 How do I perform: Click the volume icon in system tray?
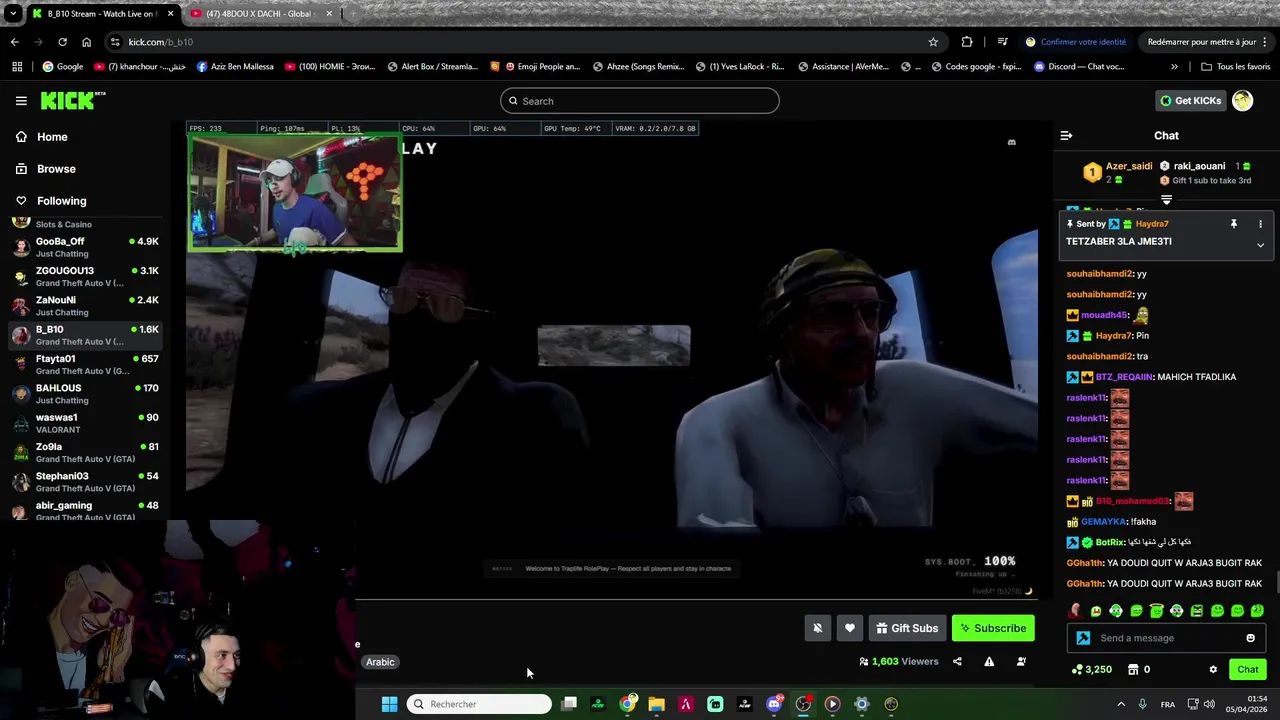click(x=1209, y=704)
